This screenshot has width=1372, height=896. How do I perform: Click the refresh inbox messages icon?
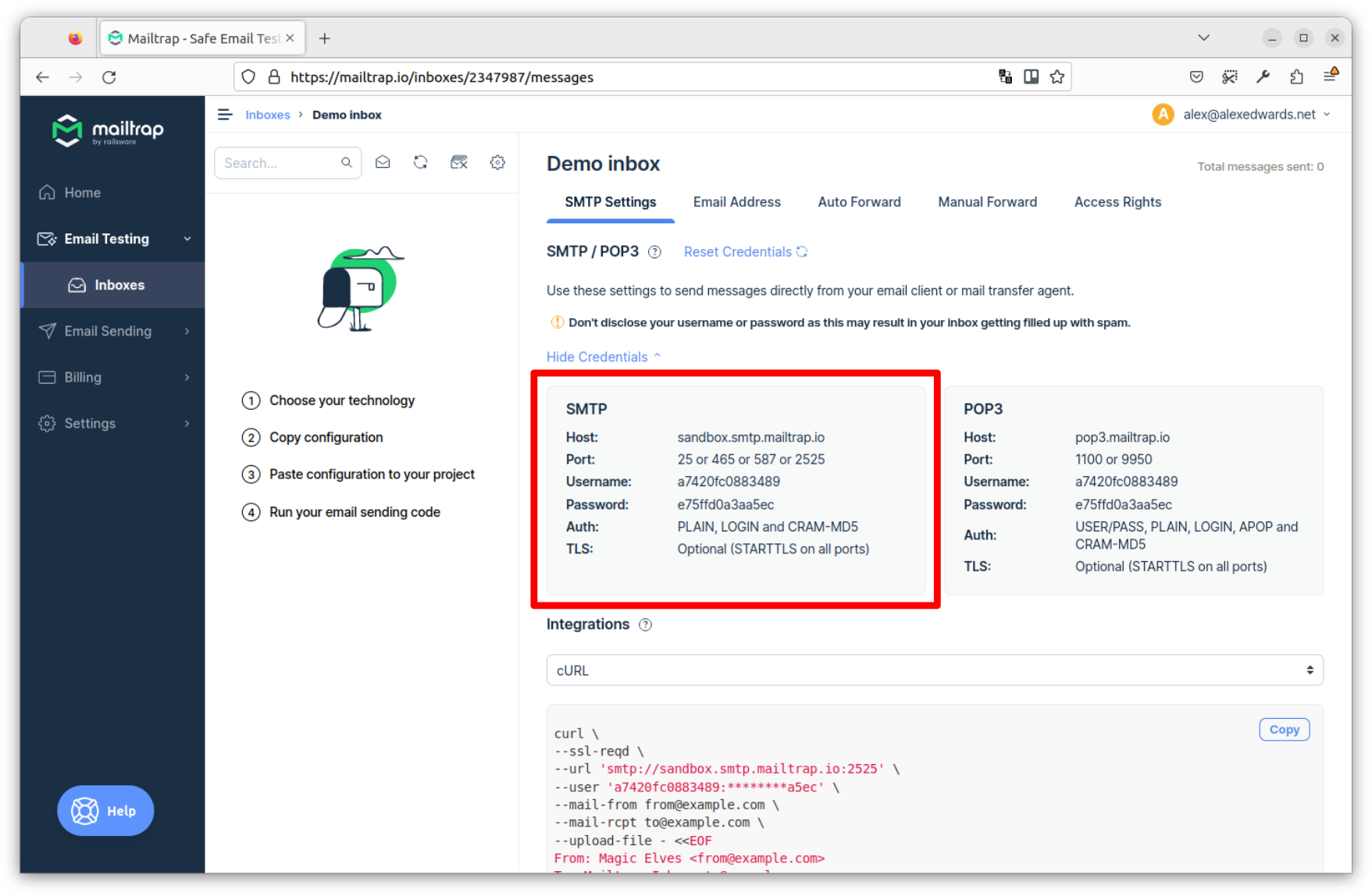click(421, 162)
